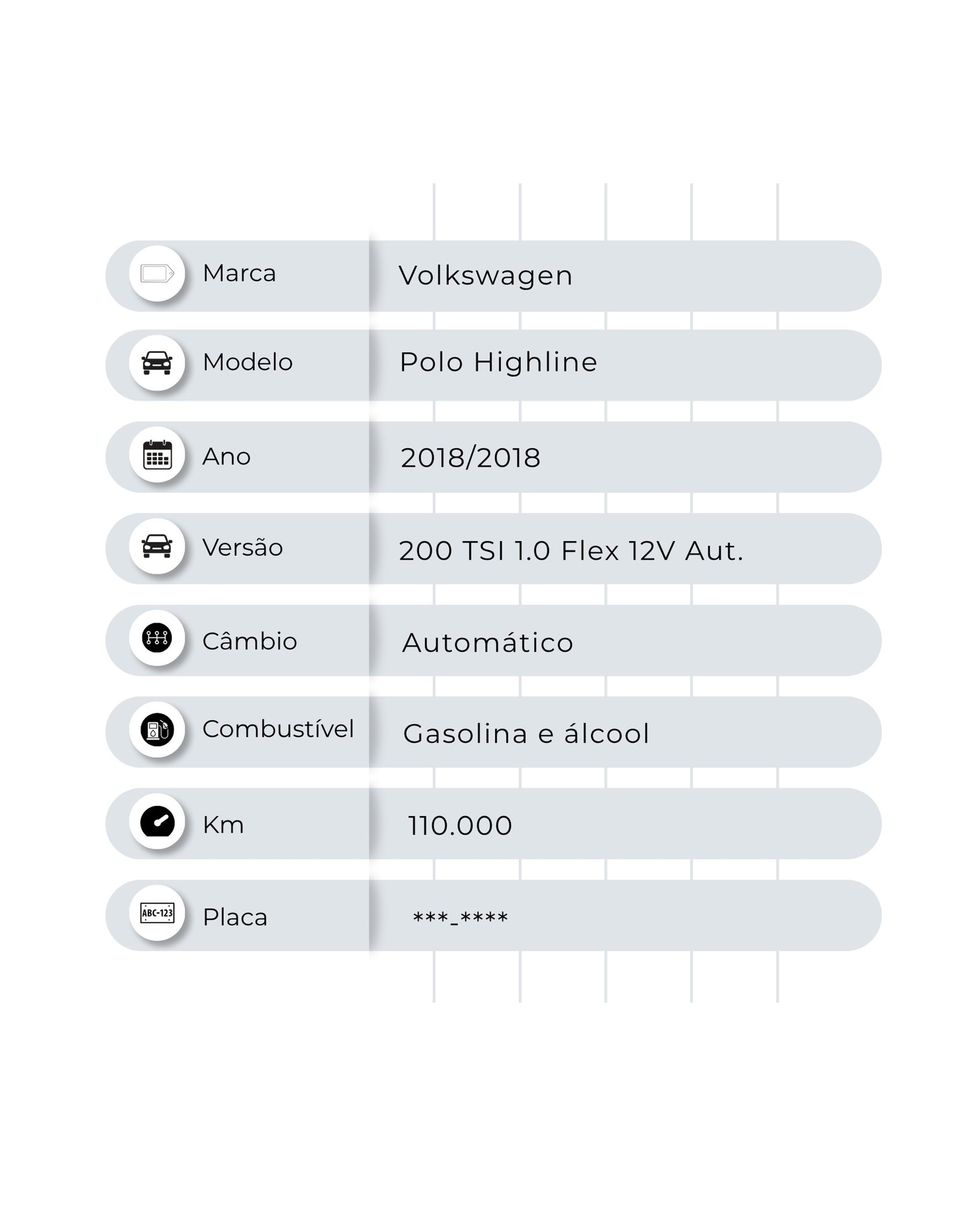This screenshot has width=980, height=1225.
Task: Click the Câmbio label
Action: 250,642
